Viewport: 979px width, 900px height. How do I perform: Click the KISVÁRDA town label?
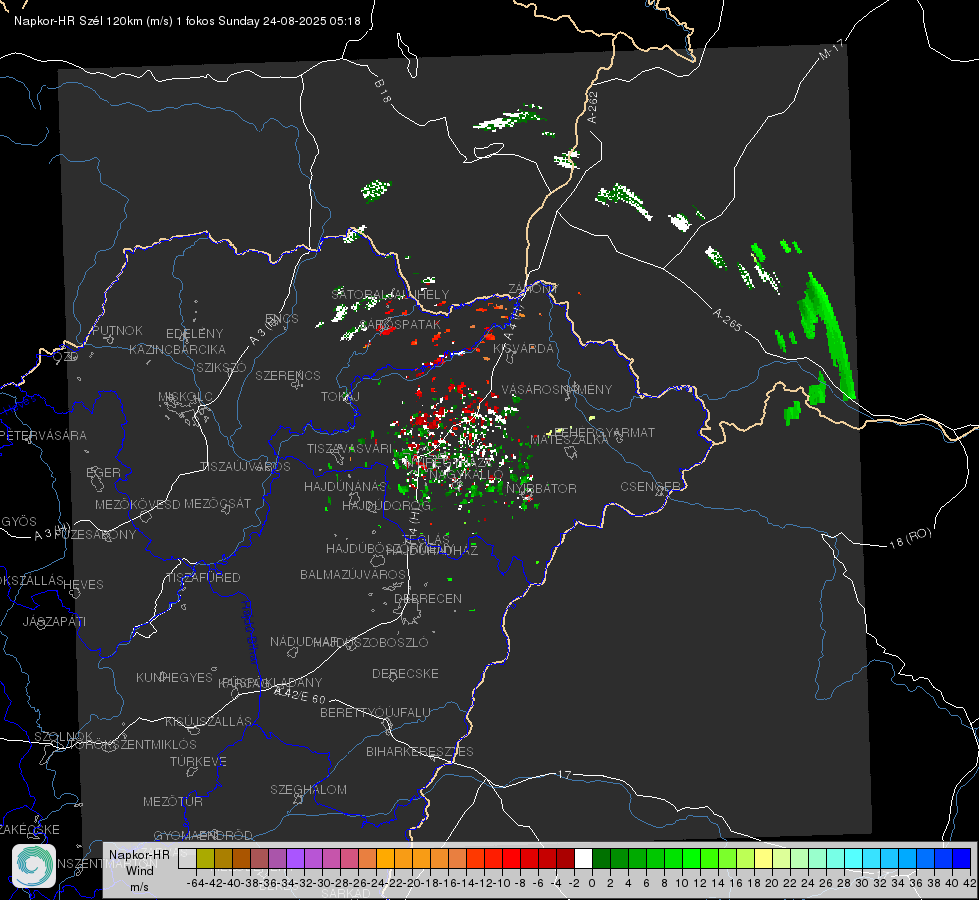click(x=523, y=349)
